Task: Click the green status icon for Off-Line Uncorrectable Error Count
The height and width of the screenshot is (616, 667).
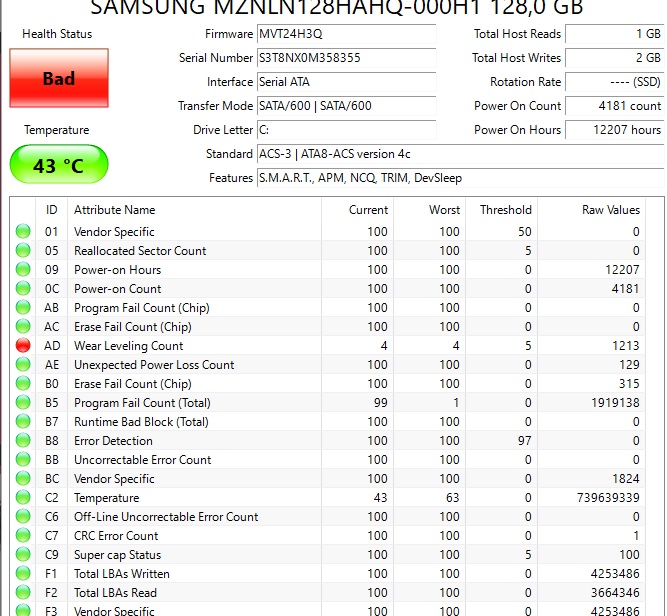Action: 23,516
